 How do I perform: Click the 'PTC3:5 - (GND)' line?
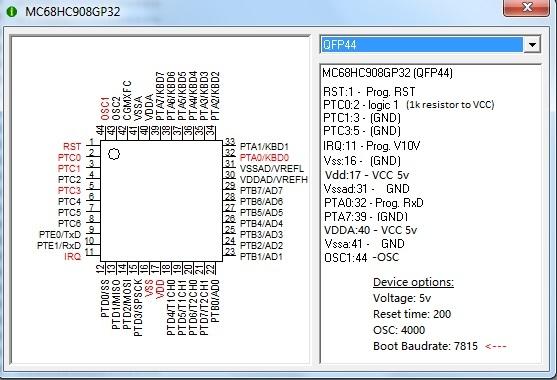(362, 131)
